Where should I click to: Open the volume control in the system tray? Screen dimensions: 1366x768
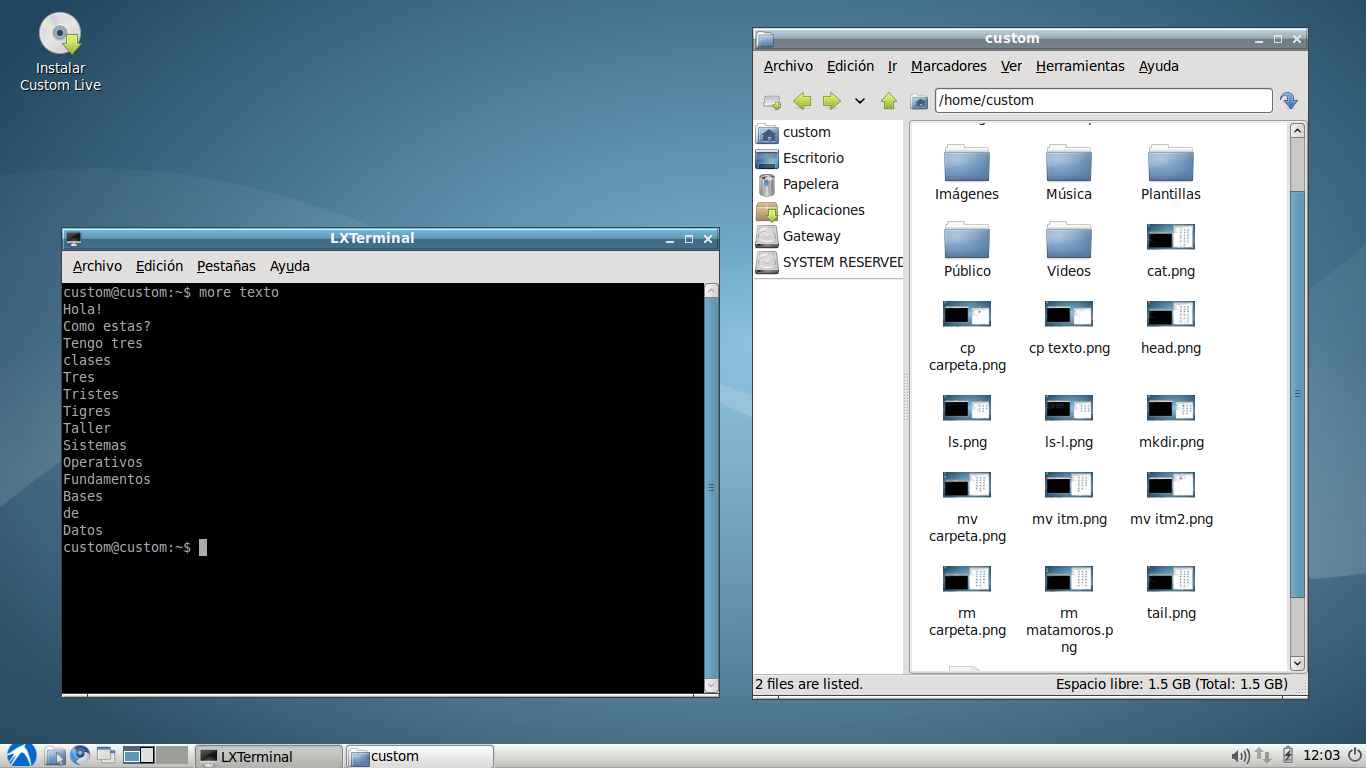[1240, 756]
